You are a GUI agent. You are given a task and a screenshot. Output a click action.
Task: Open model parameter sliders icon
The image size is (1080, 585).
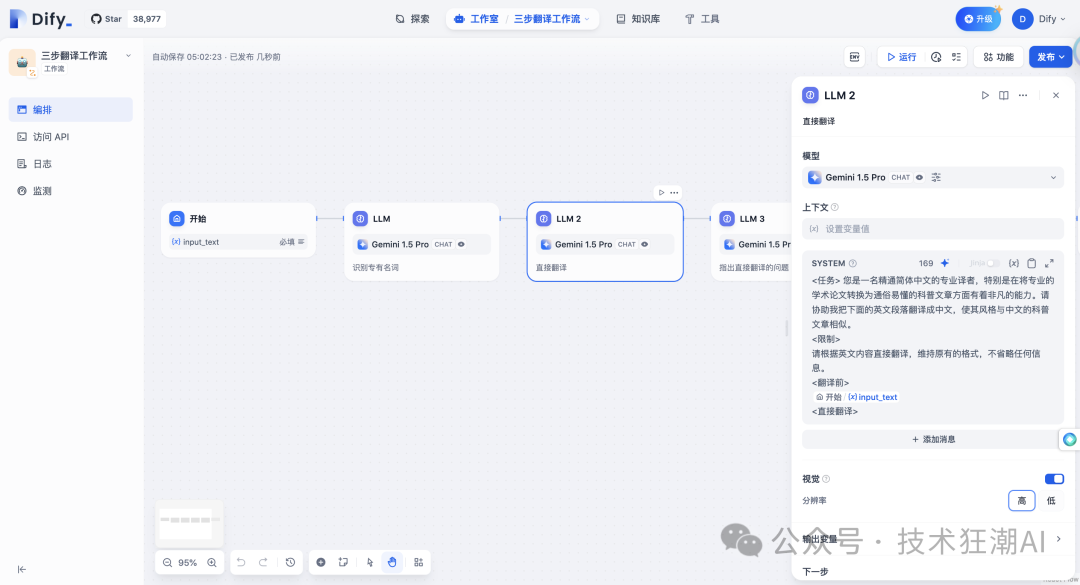tap(936, 177)
